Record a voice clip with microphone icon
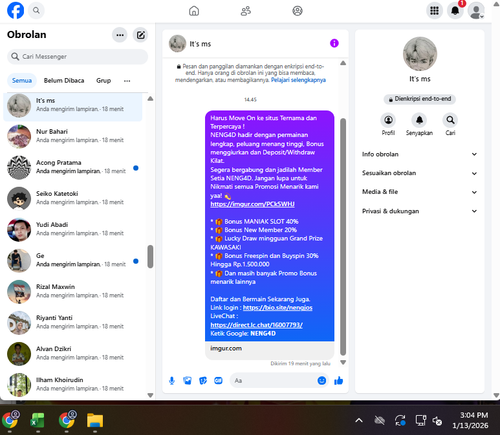The width and height of the screenshot is (500, 435). pos(172,381)
